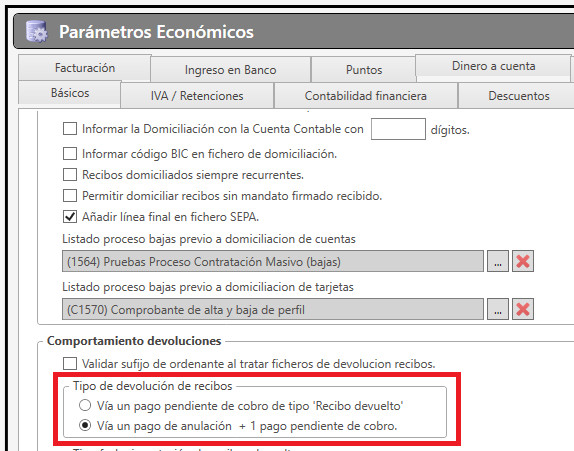Select Vía un pago de anulación option
Viewport: 574px width, 451px height.
(85, 426)
